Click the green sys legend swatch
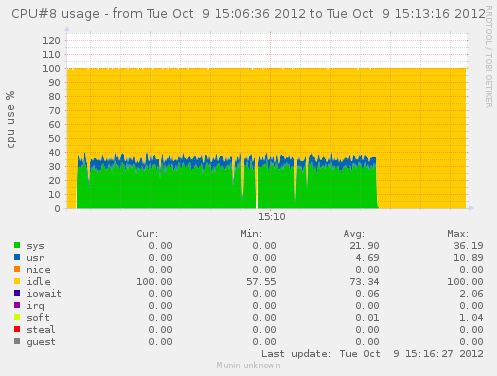 point(17,245)
